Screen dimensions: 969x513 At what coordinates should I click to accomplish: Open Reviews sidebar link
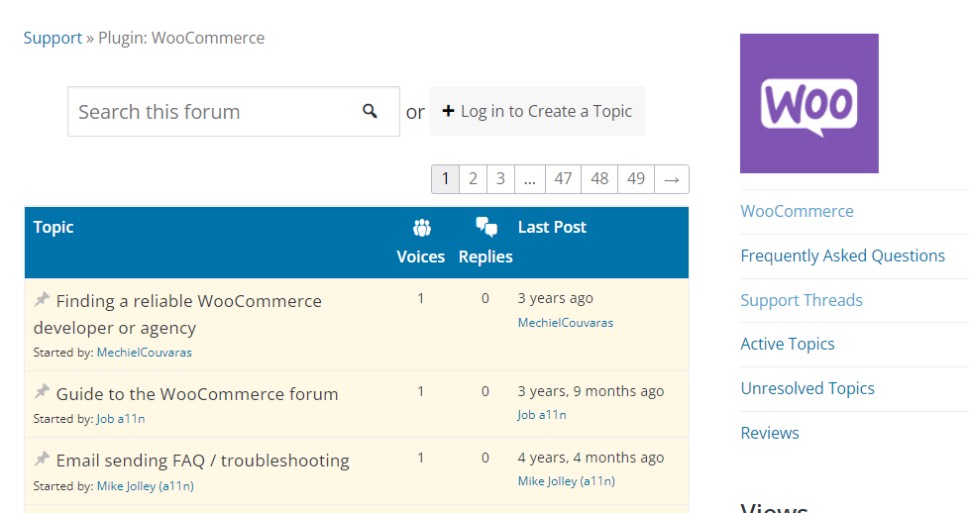[769, 433]
